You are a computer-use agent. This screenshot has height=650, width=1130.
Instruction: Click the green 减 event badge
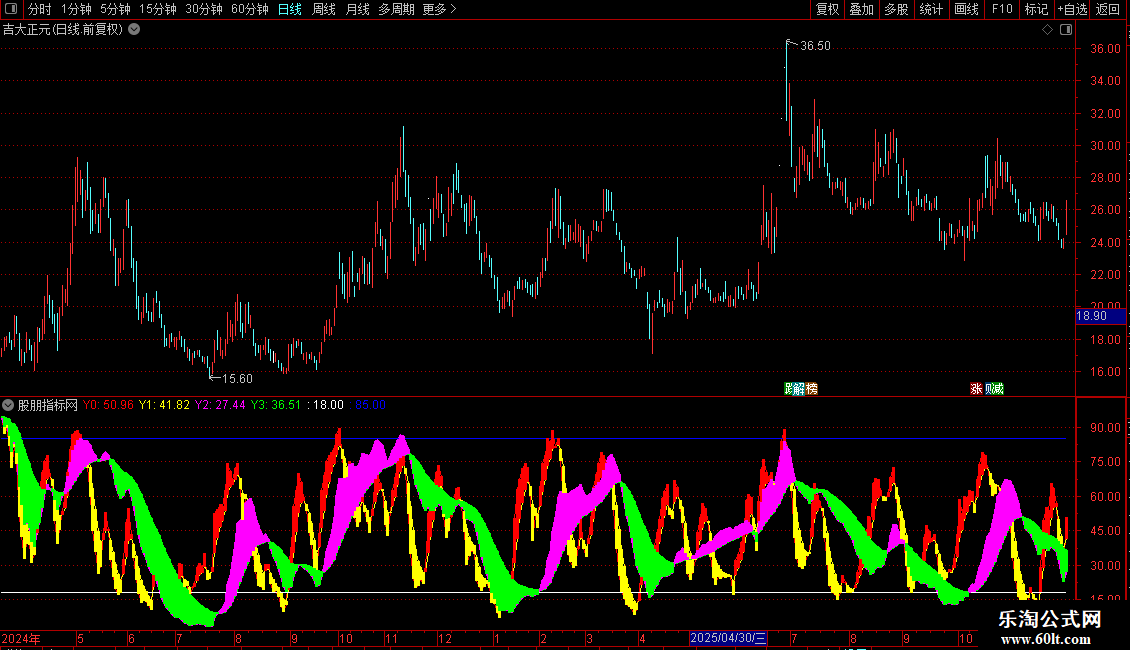pos(997,389)
